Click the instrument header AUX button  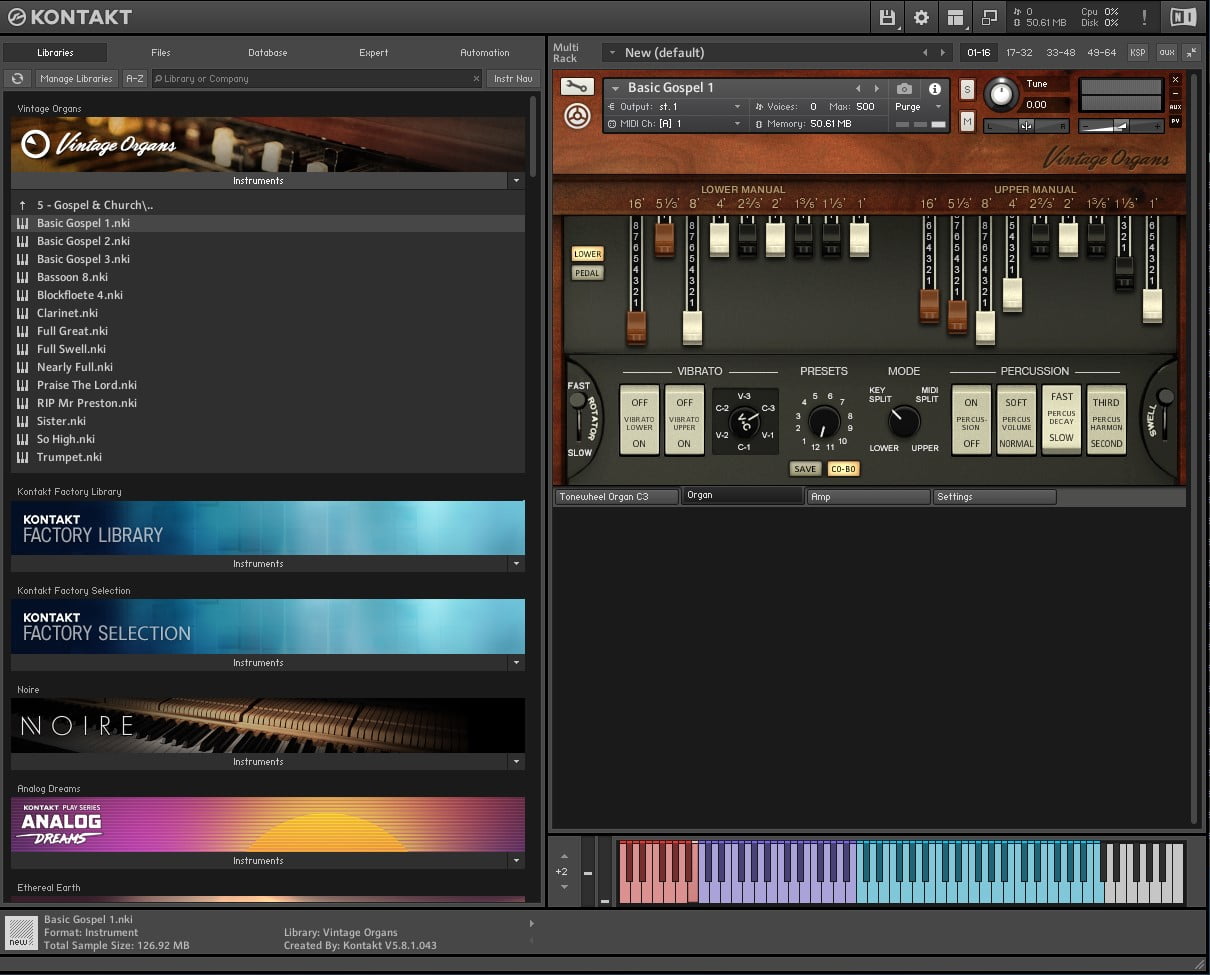pyautogui.click(x=1176, y=107)
